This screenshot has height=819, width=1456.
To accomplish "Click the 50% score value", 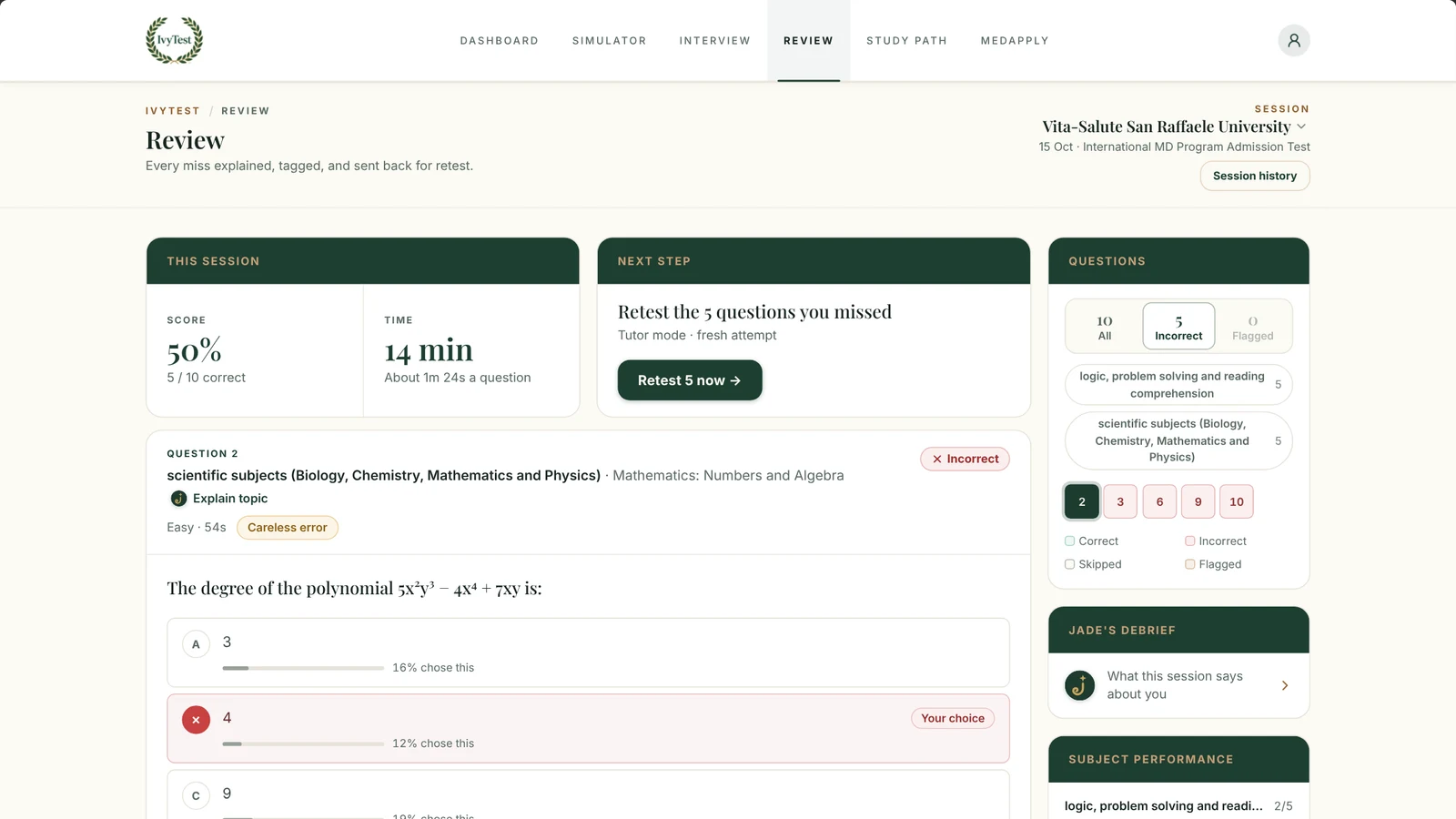I will (195, 350).
